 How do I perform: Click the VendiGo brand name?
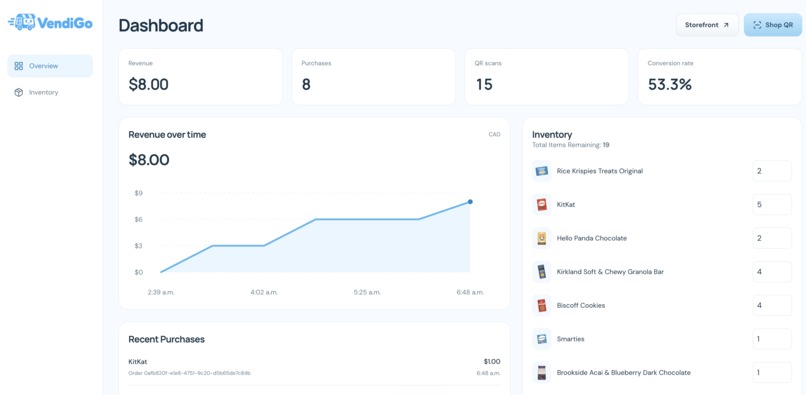(x=65, y=23)
